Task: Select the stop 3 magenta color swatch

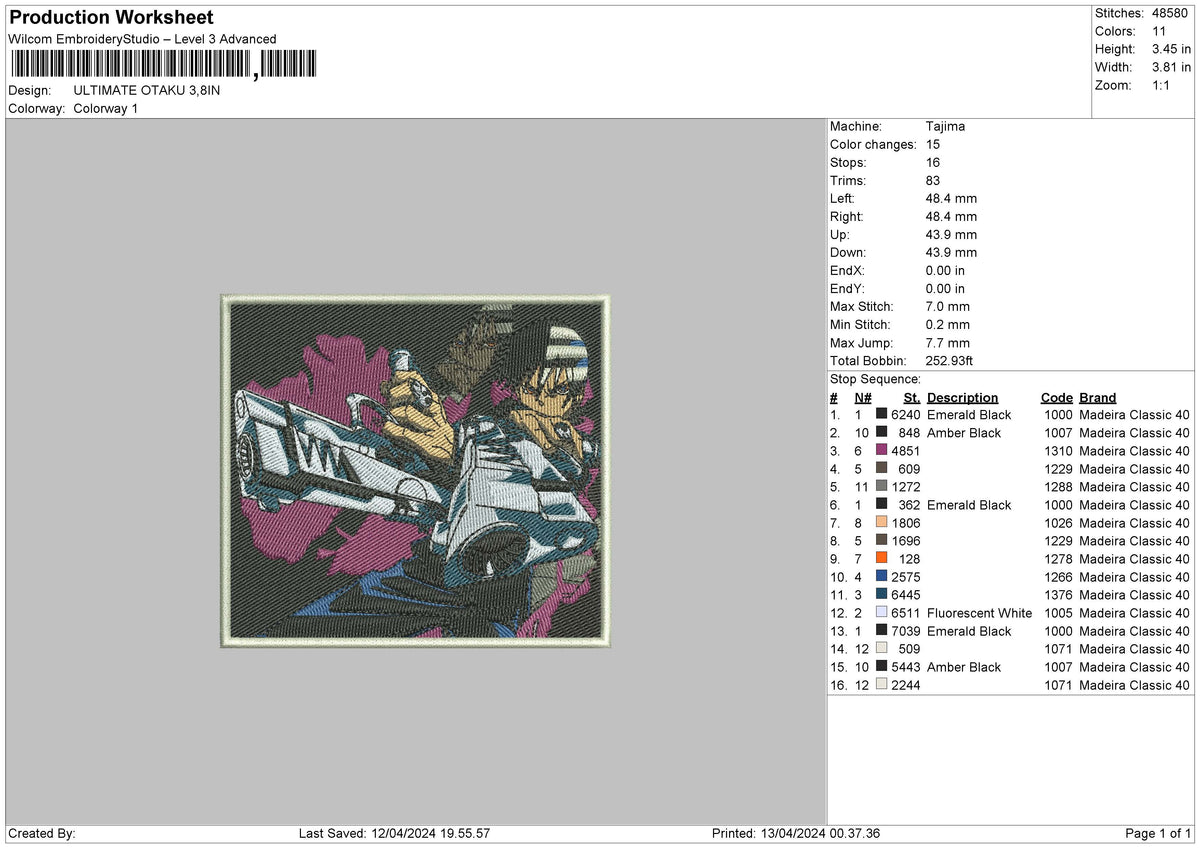Action: tap(881, 451)
